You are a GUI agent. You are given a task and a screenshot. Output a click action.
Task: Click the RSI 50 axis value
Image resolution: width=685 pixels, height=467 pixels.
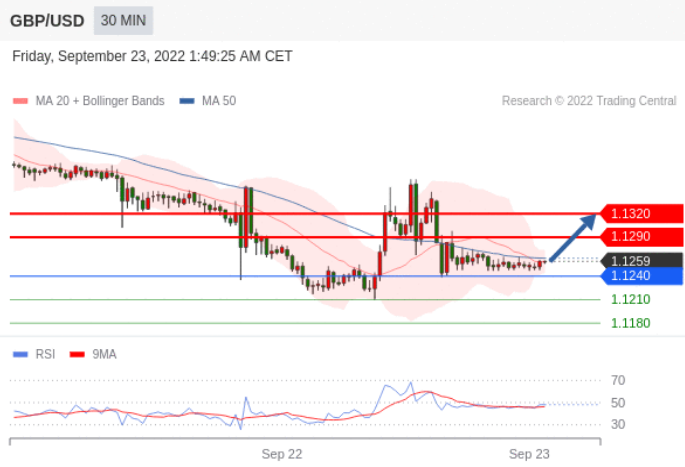[x=618, y=403]
